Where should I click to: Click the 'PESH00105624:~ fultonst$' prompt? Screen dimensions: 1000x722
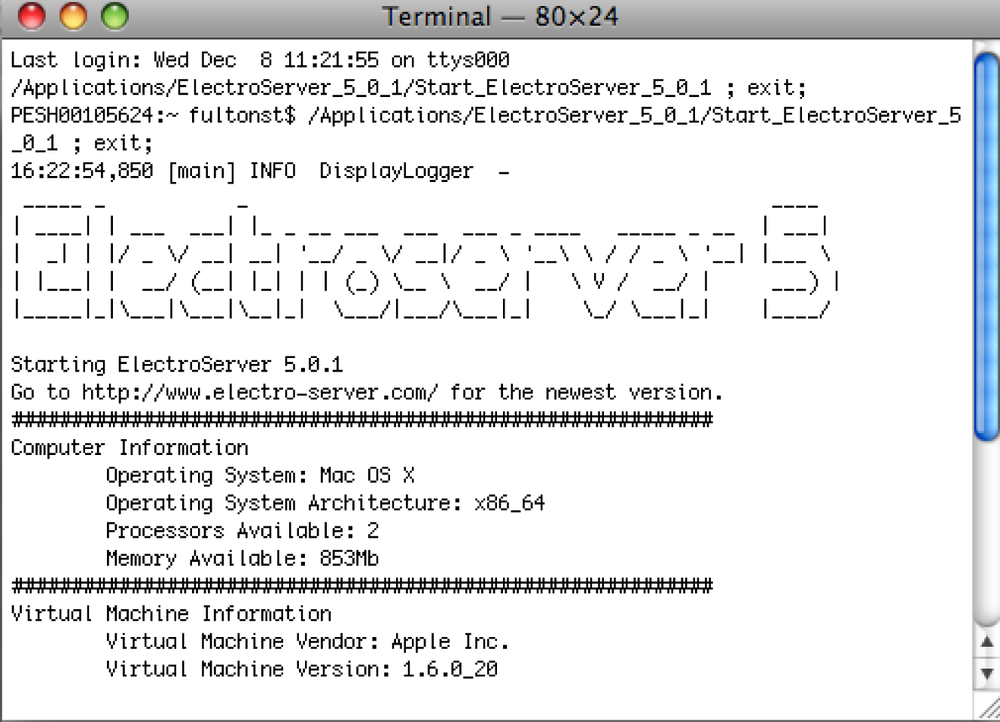[x=152, y=115]
